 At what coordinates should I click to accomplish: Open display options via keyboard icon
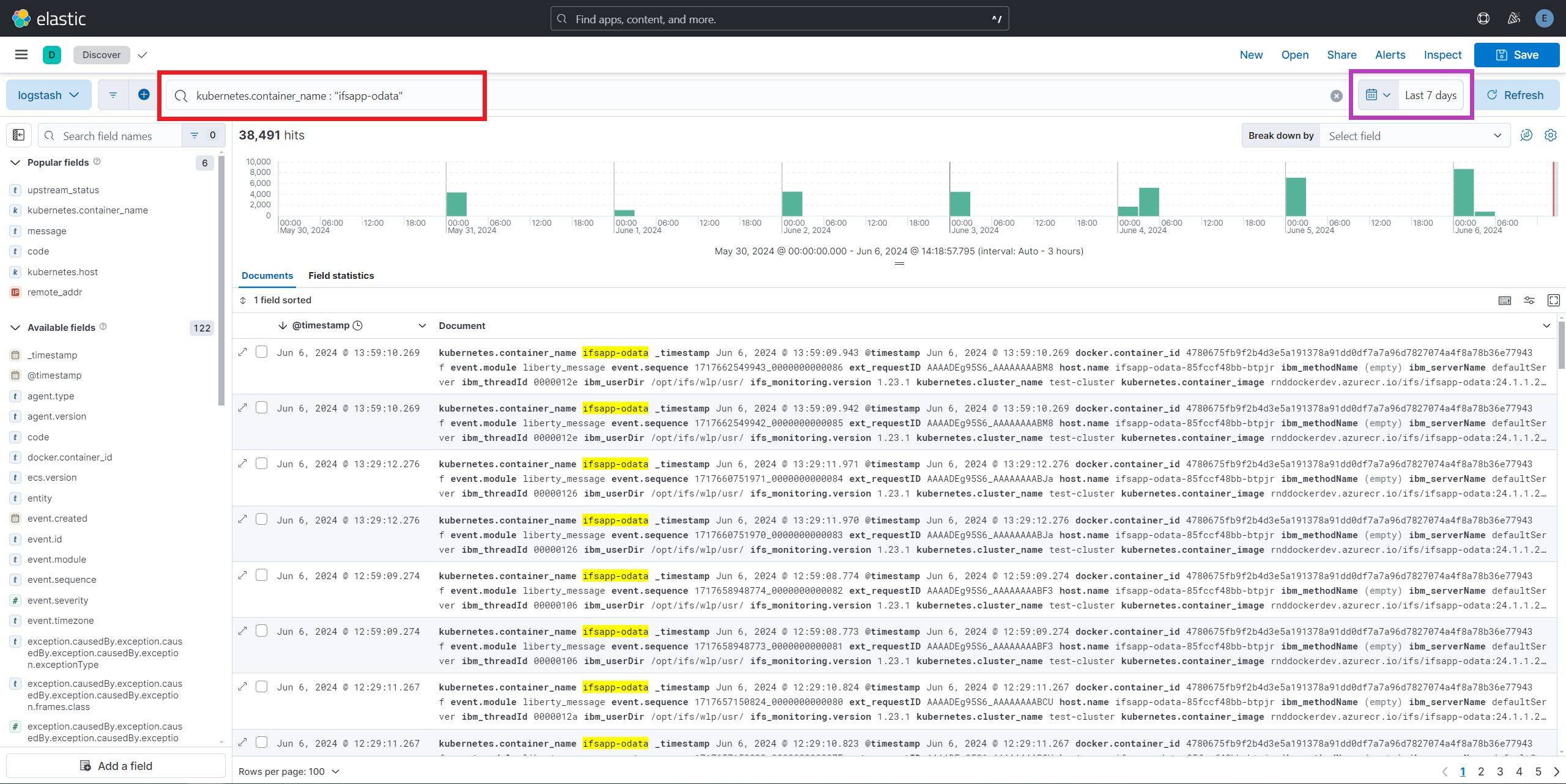point(1504,300)
